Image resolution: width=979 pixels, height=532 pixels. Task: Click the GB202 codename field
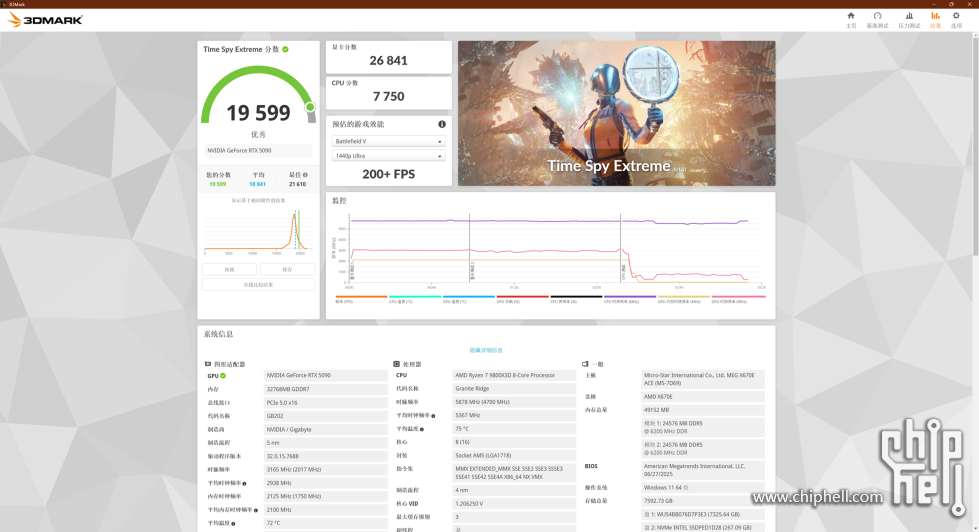click(x=325, y=416)
